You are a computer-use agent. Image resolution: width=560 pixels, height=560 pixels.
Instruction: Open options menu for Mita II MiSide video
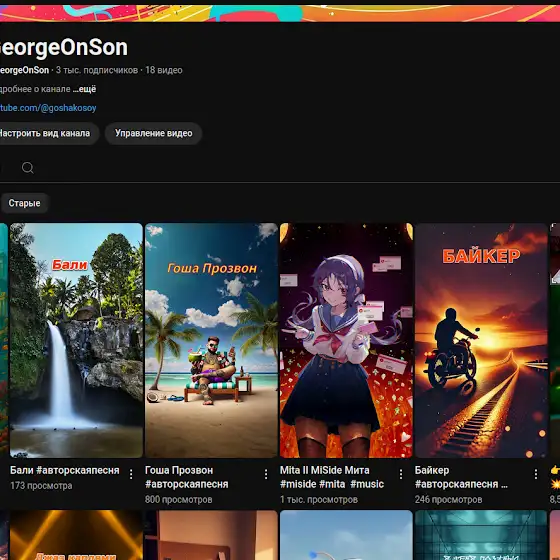point(401,474)
